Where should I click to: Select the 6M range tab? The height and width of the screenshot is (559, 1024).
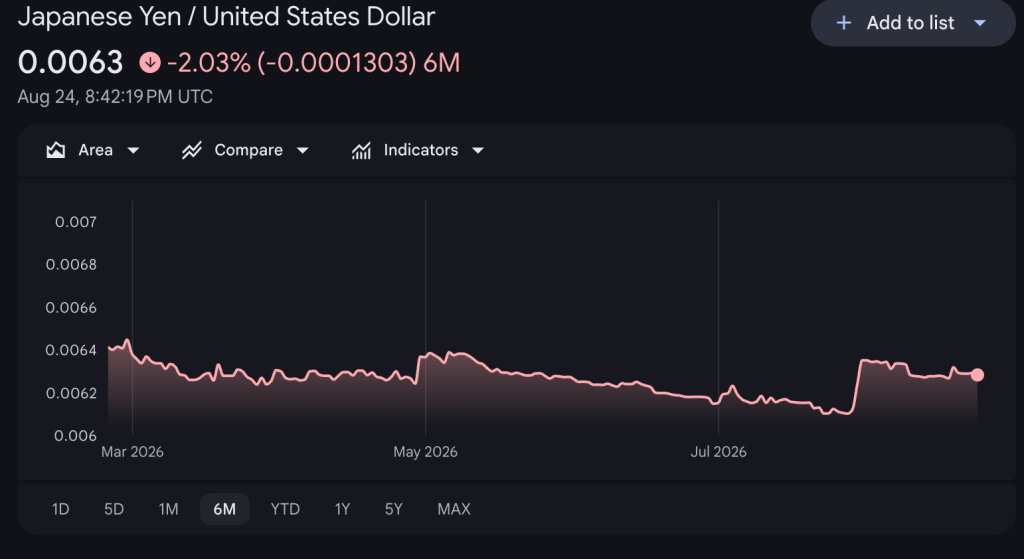tap(225, 509)
